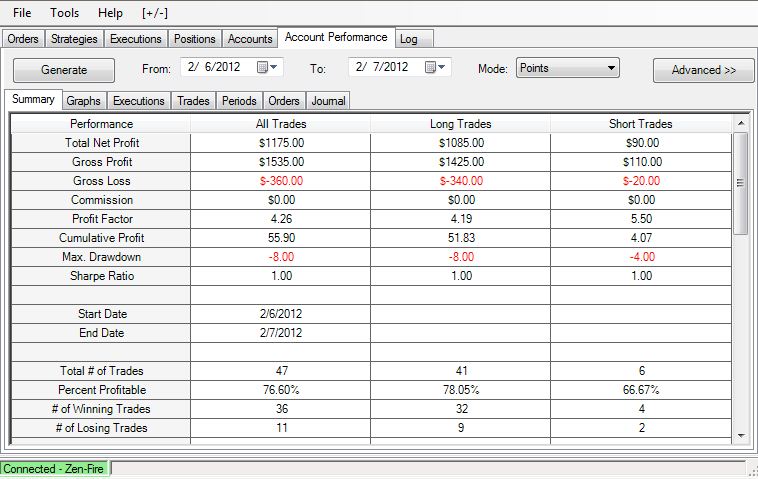Viewport: 758px width, 479px height.
Task: Select the Total Net Profit value $1175.00
Action: point(281,143)
